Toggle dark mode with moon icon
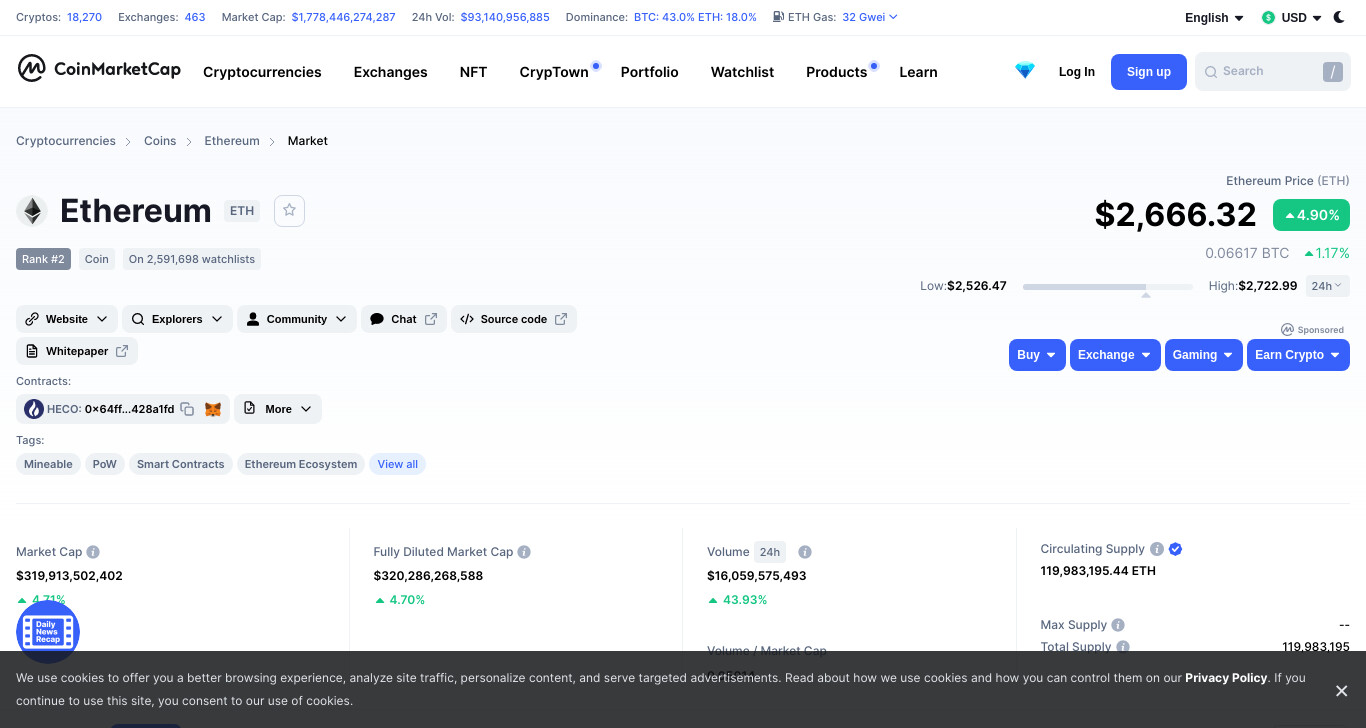1366x728 pixels. 1339,17
